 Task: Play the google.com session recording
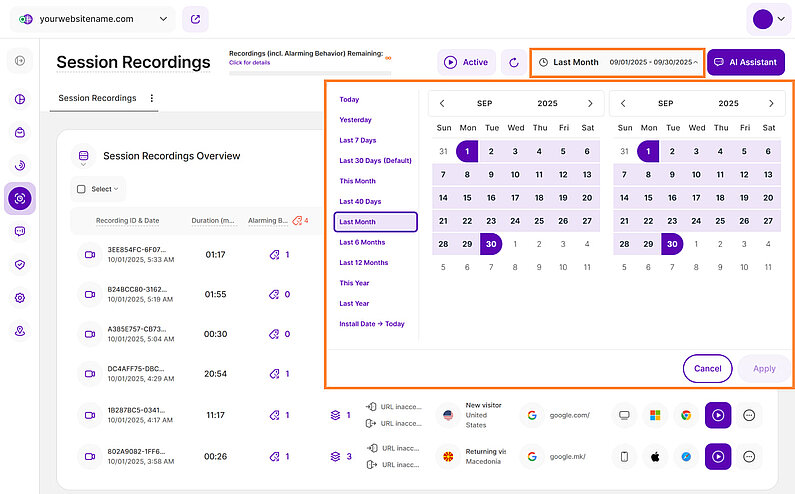pyautogui.click(x=717, y=415)
